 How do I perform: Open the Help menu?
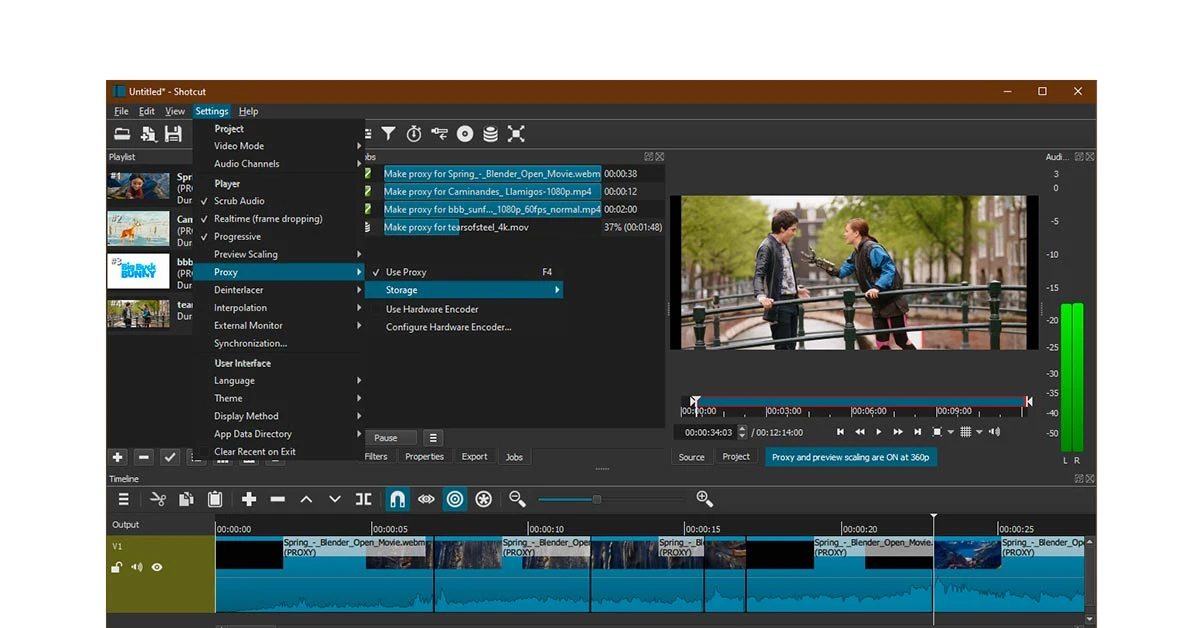tap(248, 111)
